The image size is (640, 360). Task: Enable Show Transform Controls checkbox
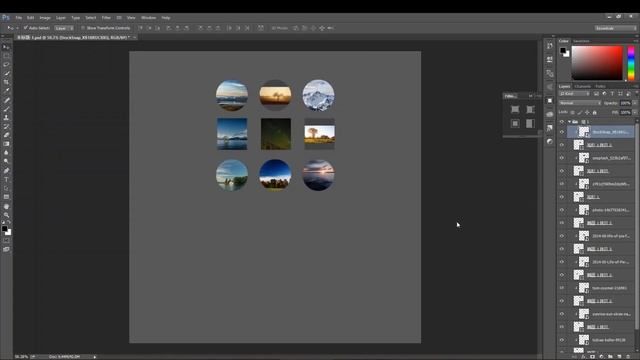coord(83,28)
